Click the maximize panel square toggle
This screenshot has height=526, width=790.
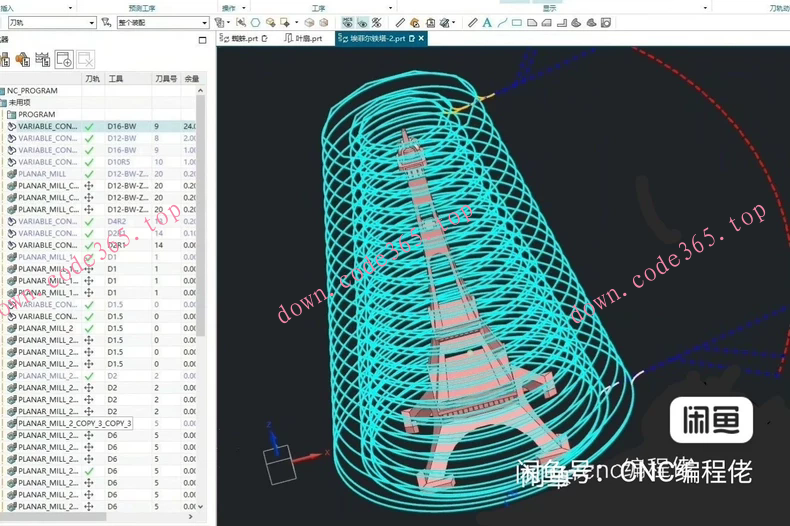point(202,39)
